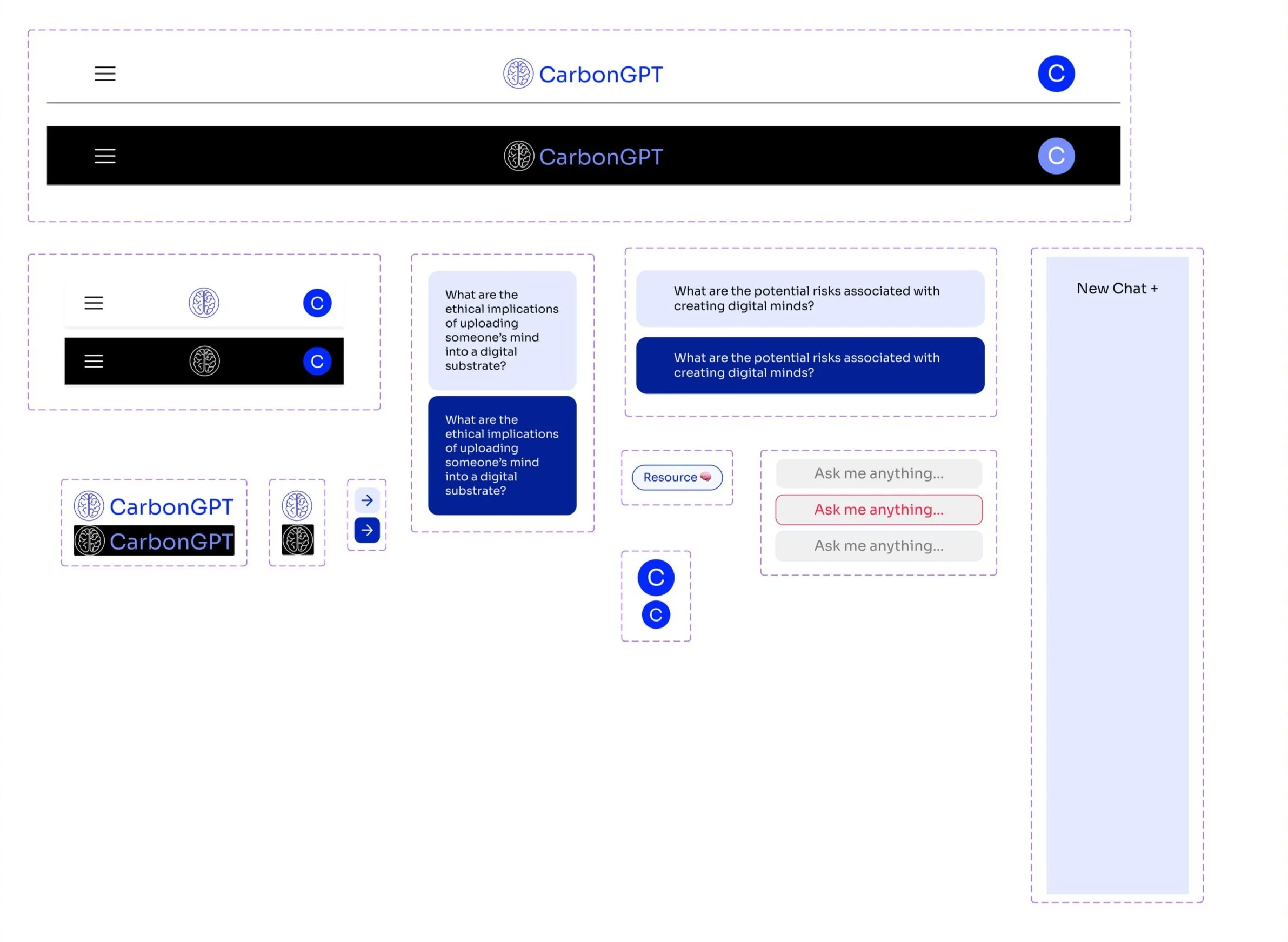1288x942 pixels.
Task: Click the top gray Ask me anything field
Action: 878,473
